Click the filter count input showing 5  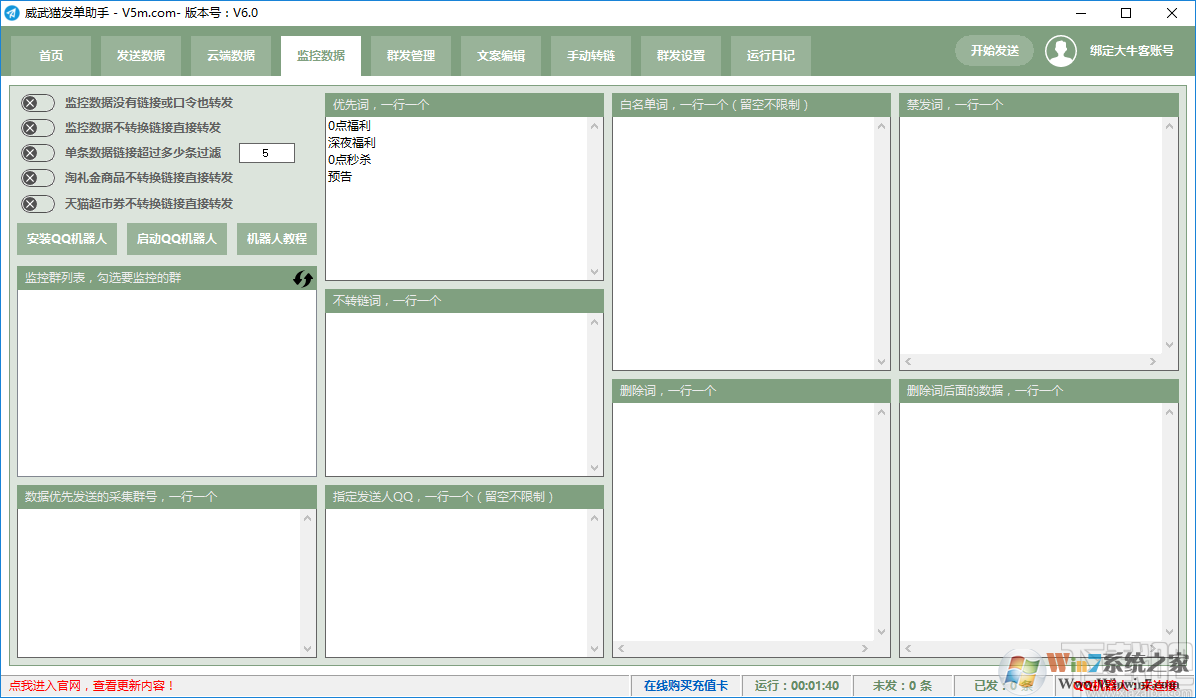click(x=266, y=153)
